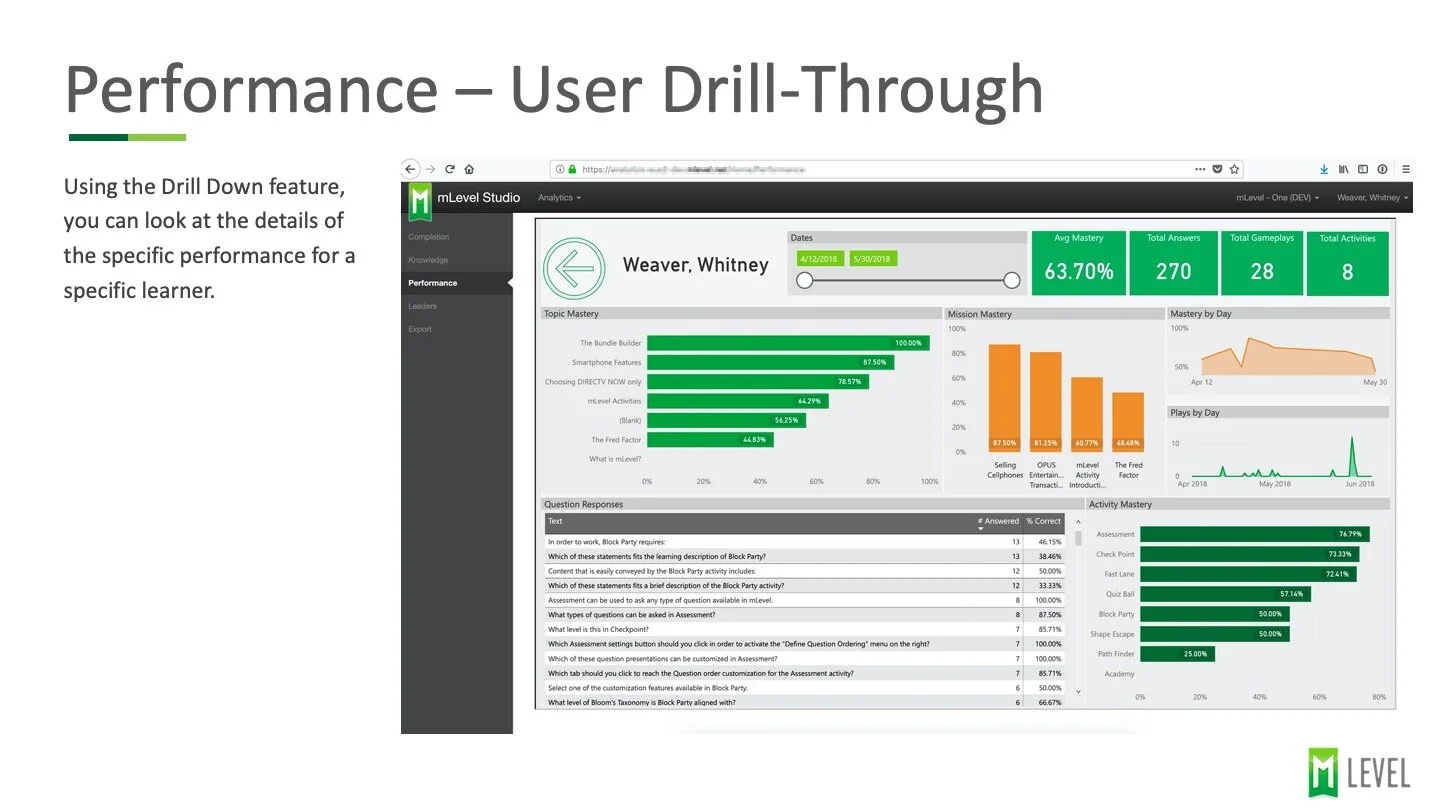Click the circular back arrow beside Weaver, Whitney

(x=575, y=268)
